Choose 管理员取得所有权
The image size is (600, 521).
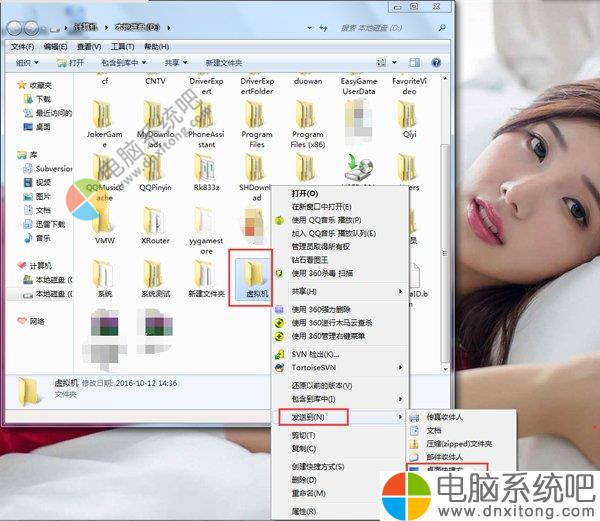pyautogui.click(x=340, y=247)
